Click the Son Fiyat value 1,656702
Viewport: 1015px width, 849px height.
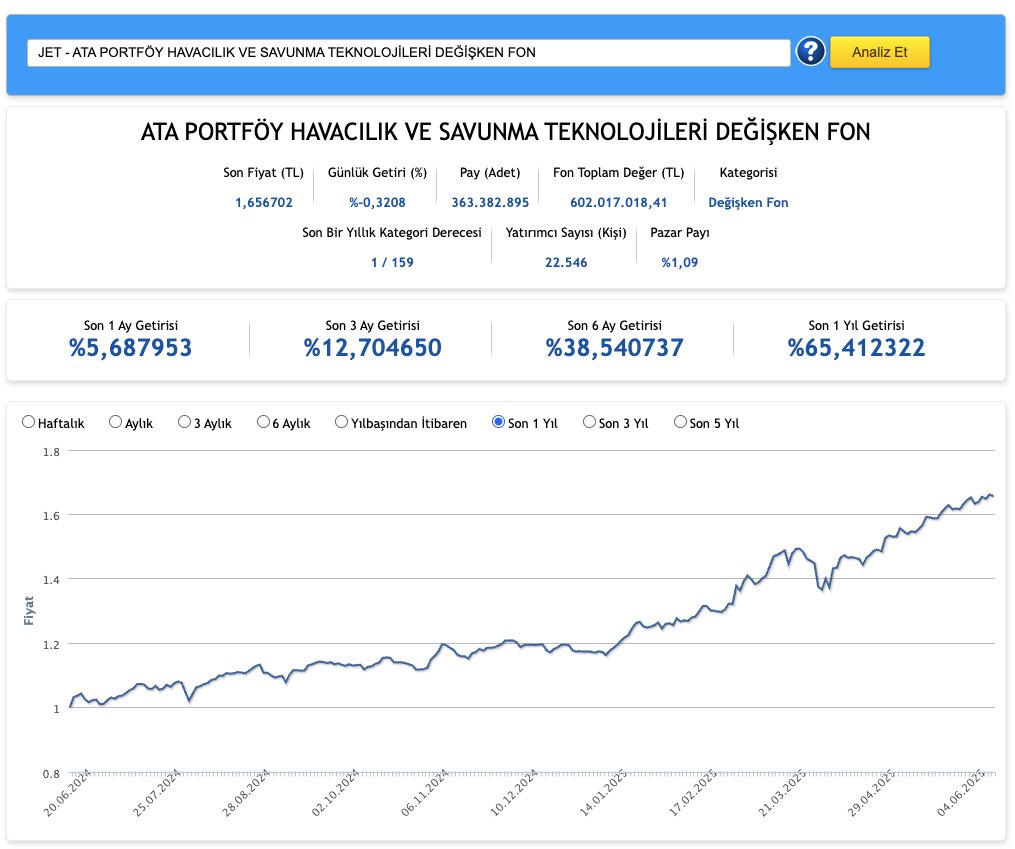pyautogui.click(x=263, y=203)
